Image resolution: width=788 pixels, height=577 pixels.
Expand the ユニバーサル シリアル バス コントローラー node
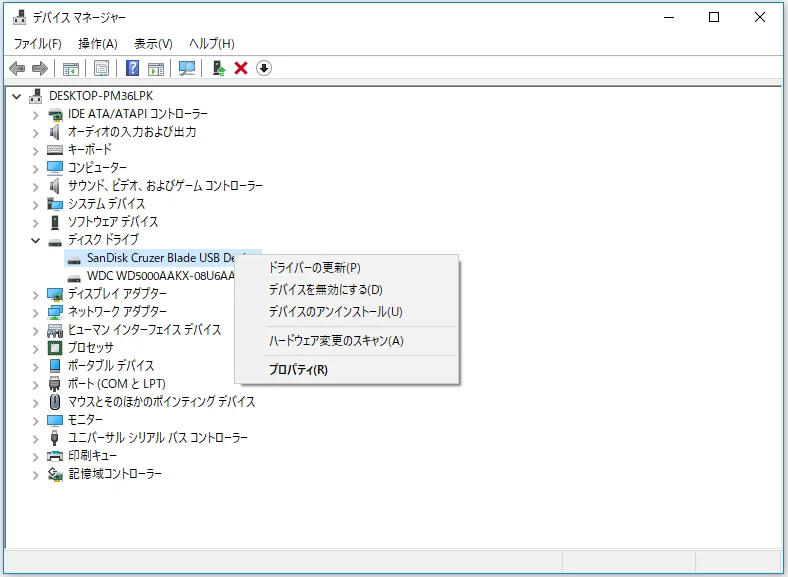click(36, 438)
